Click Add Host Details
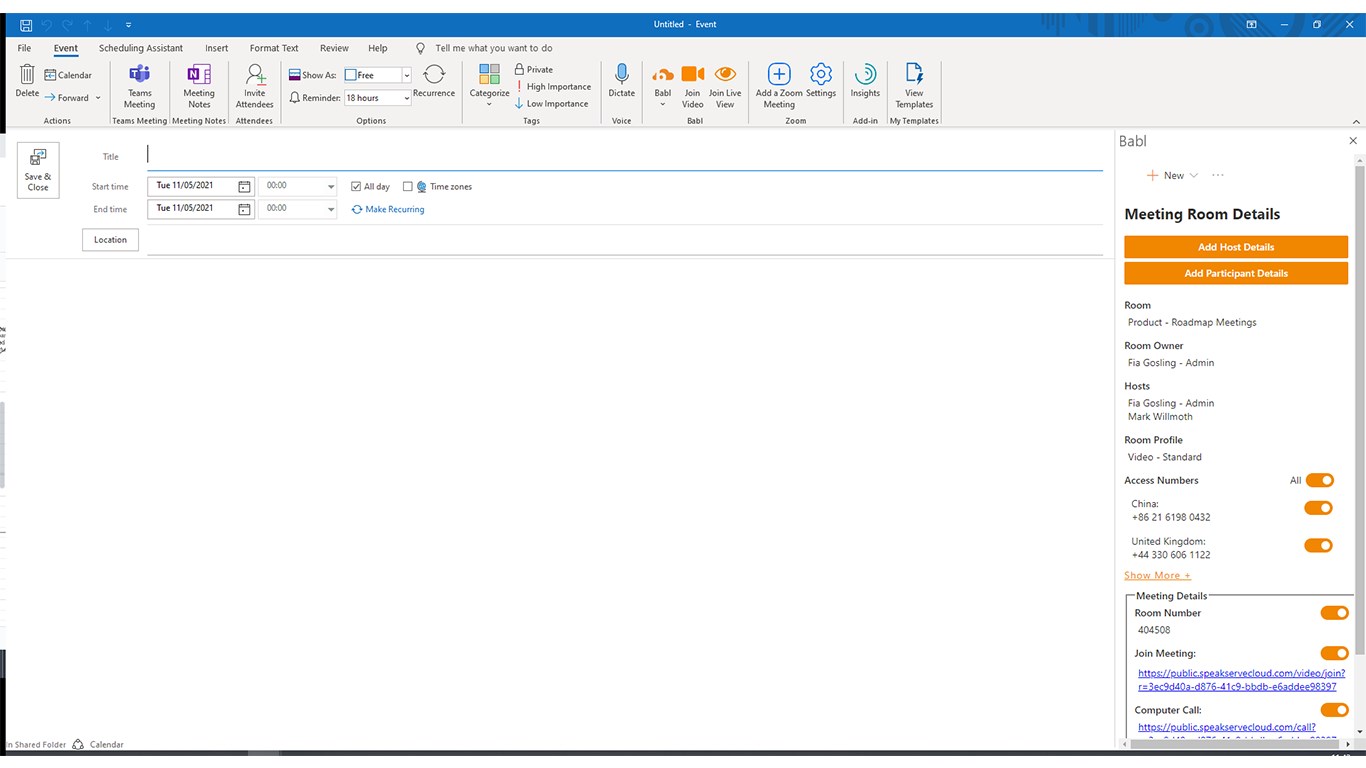The width and height of the screenshot is (1366, 768). click(1236, 247)
